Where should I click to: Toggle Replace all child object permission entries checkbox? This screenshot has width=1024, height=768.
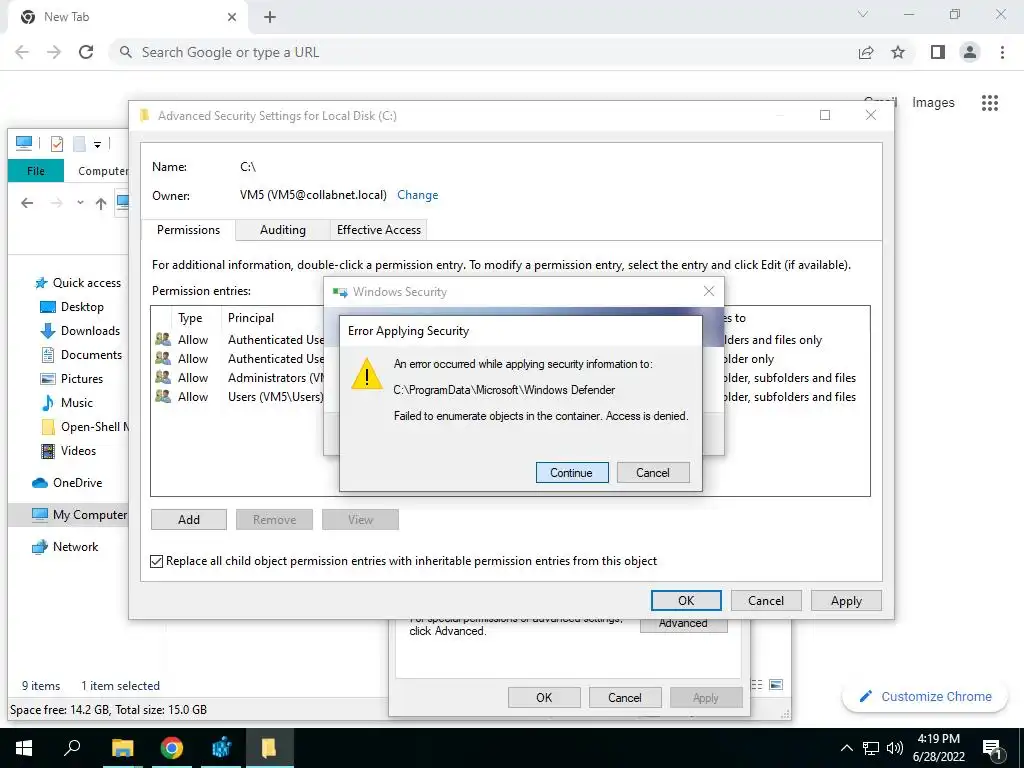coord(157,561)
